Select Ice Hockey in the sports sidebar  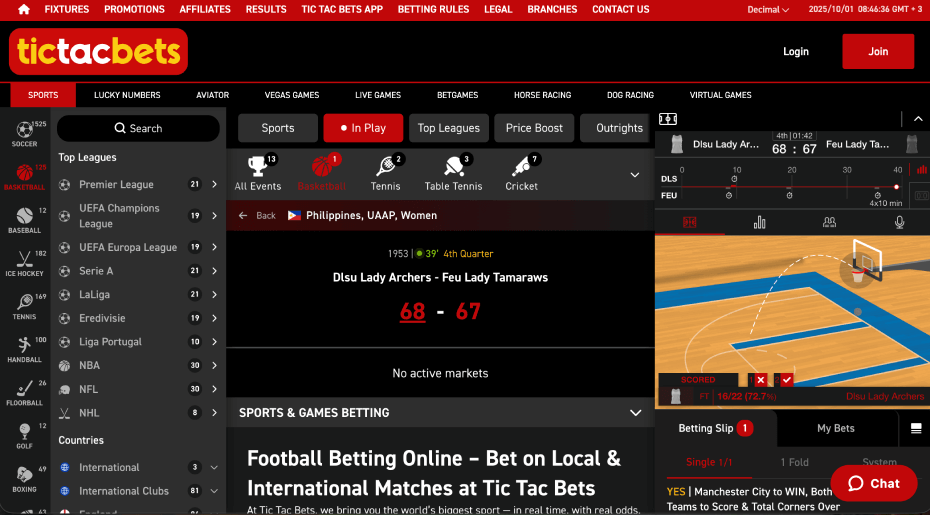pyautogui.click(x=25, y=262)
